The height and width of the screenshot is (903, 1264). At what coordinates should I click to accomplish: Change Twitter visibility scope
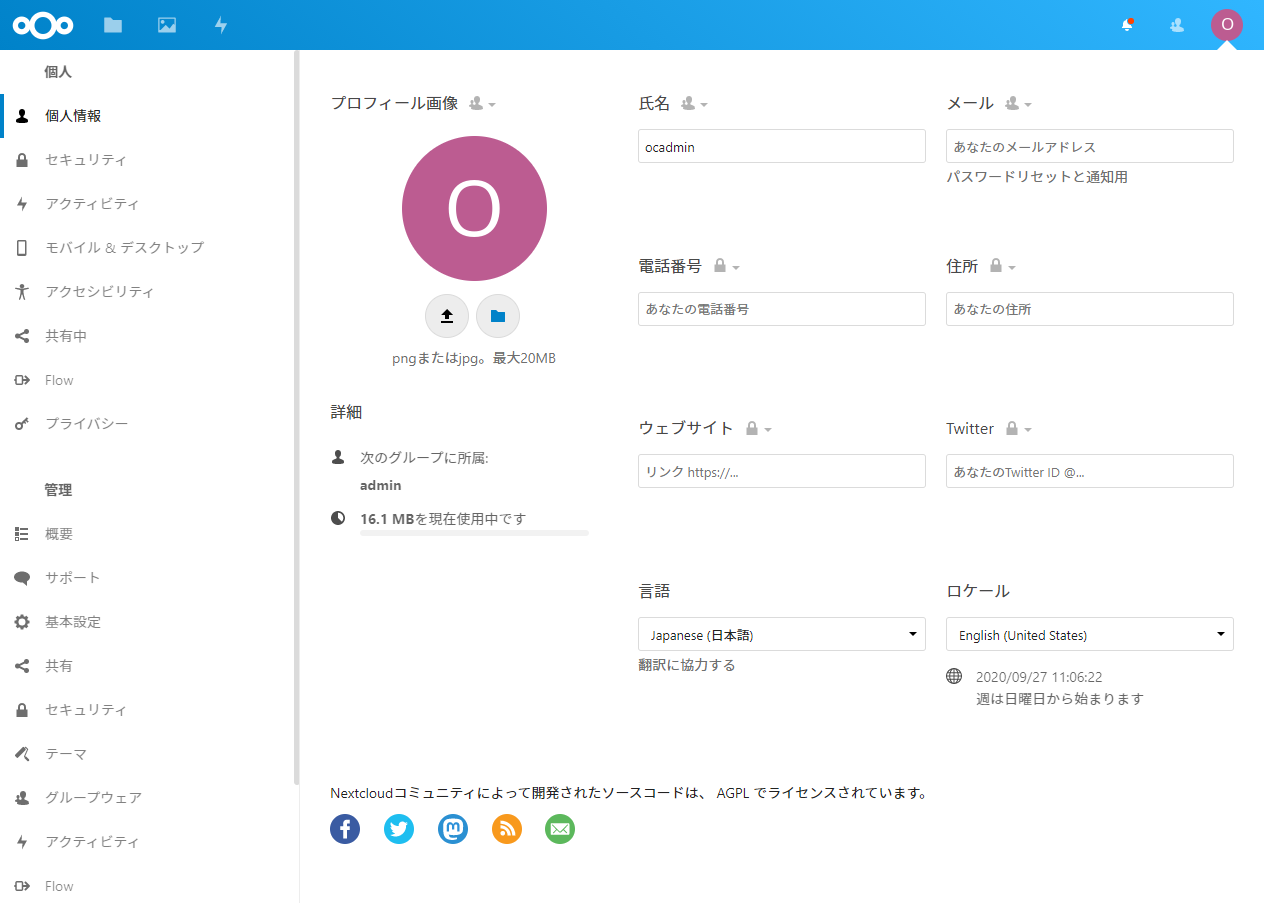(x=1018, y=428)
